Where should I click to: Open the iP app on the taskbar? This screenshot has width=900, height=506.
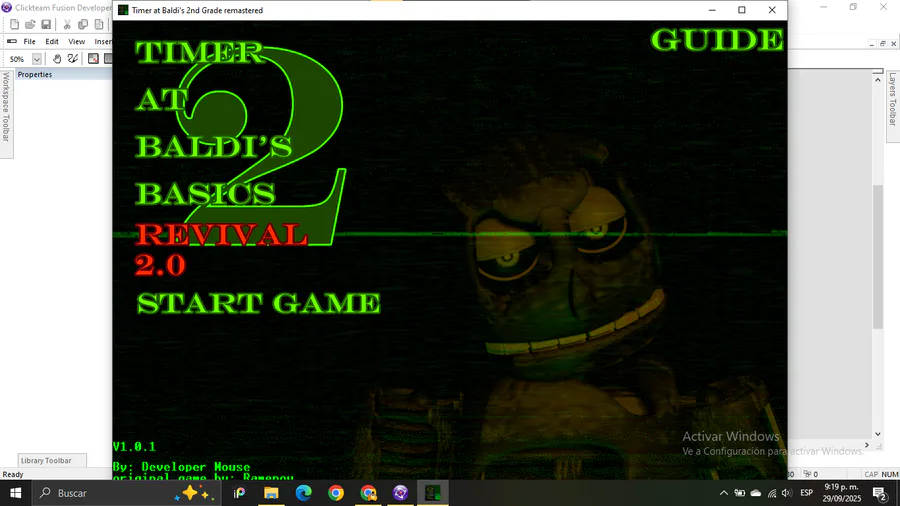(x=239, y=493)
